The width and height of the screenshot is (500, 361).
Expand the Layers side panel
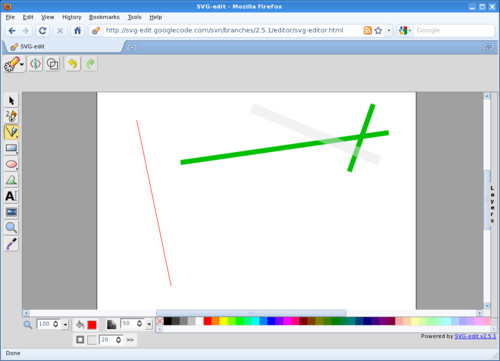tap(492, 204)
